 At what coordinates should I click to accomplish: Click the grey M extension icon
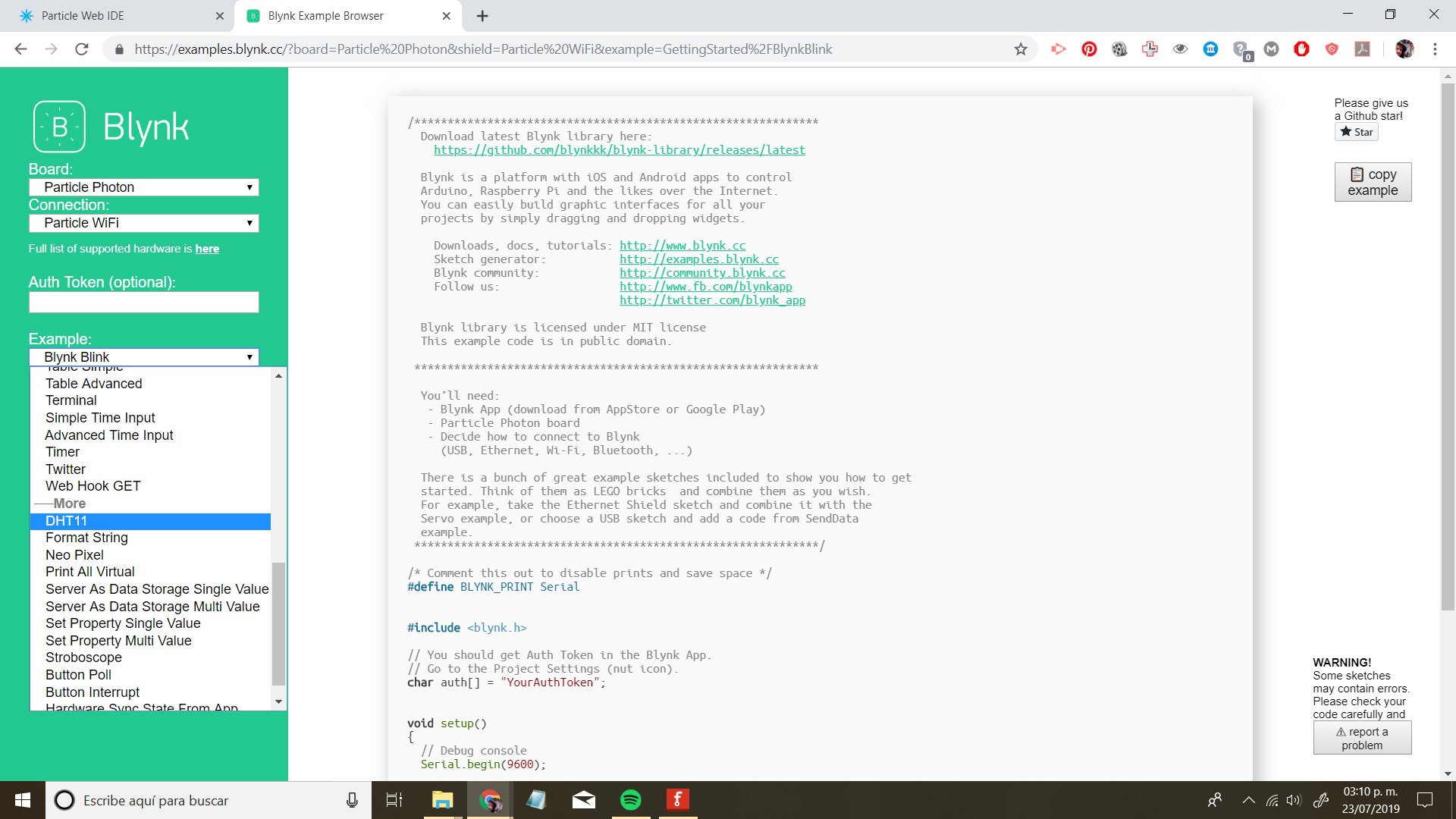pos(1272,49)
